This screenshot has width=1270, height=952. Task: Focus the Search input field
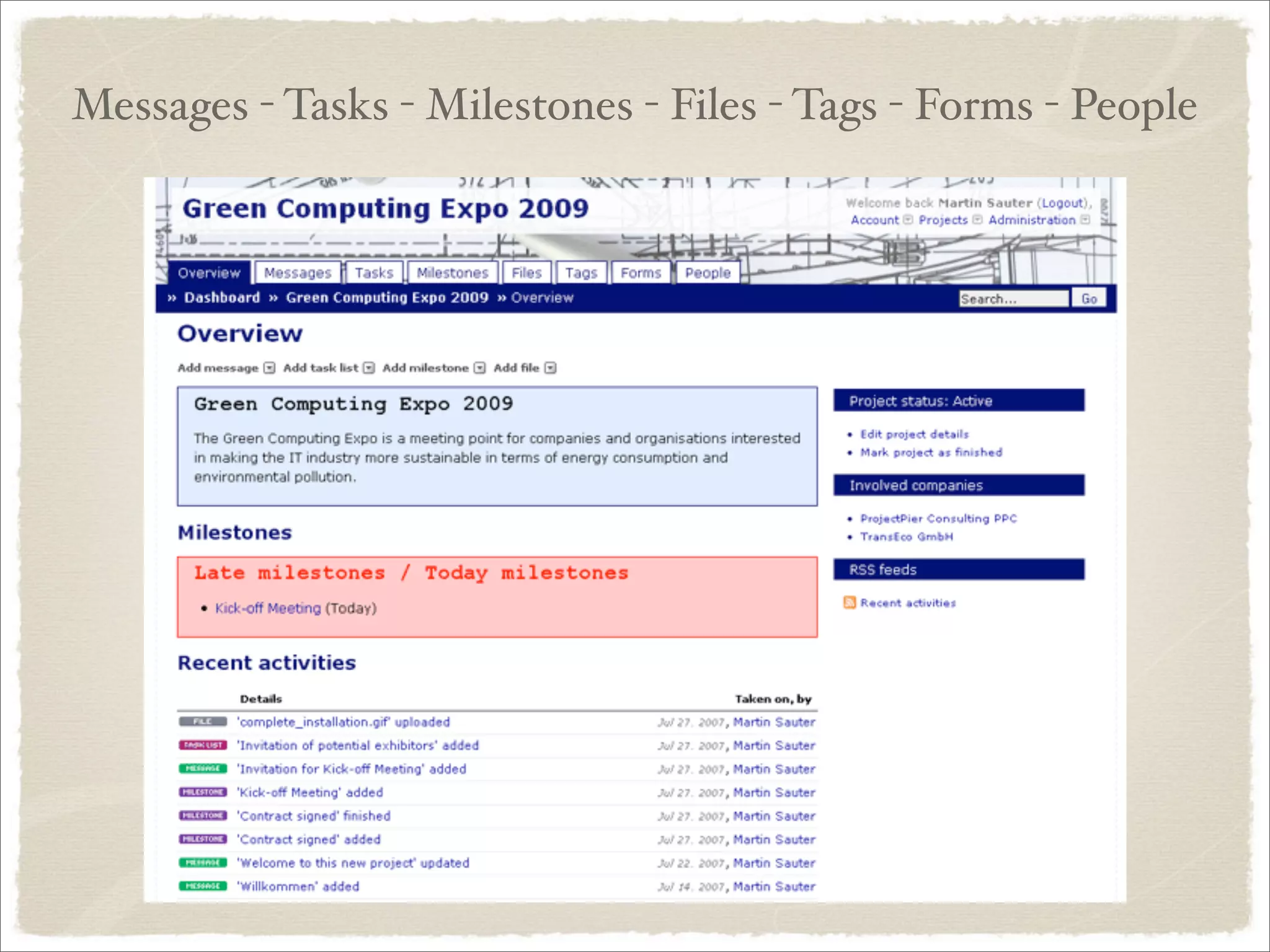[1013, 299]
